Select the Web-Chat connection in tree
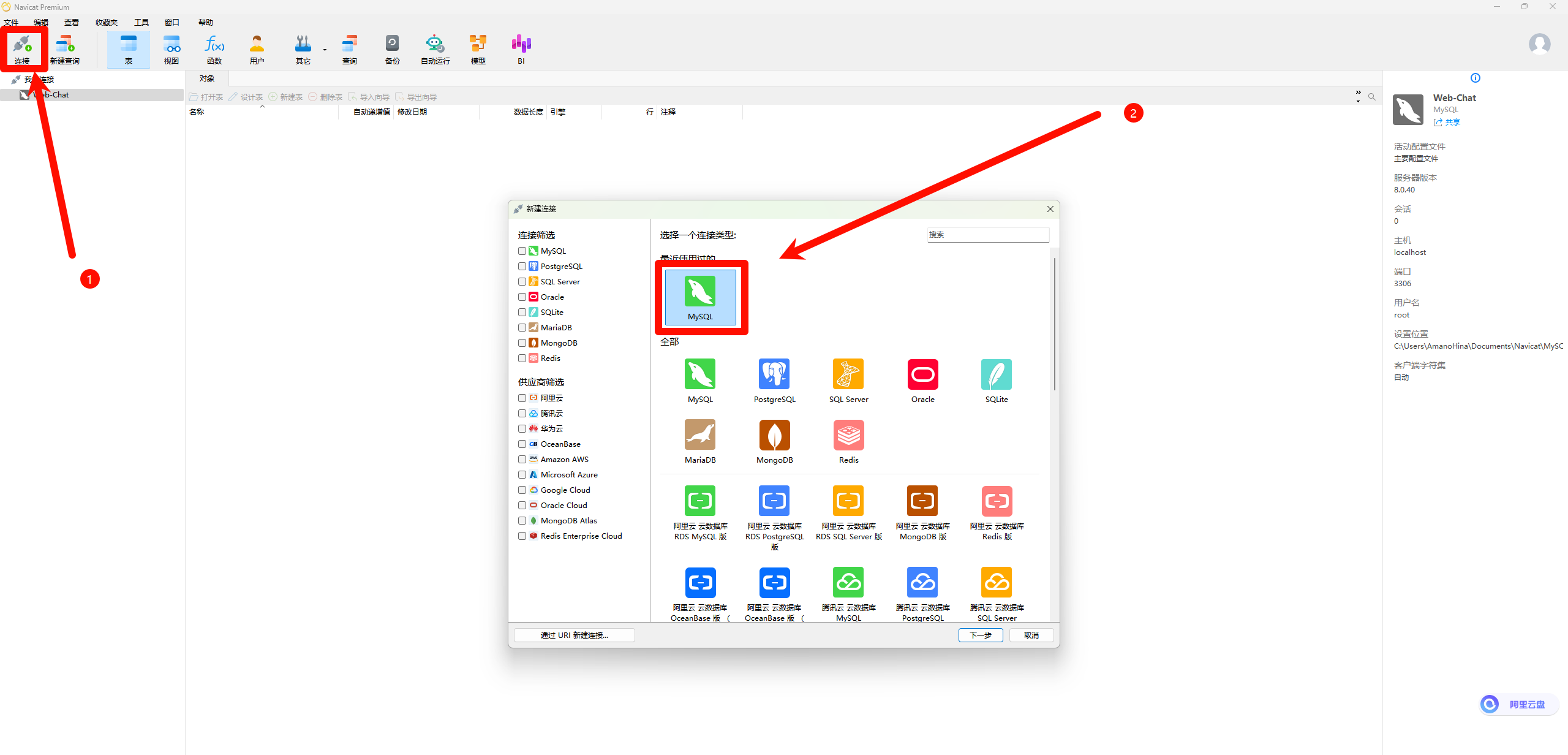 tap(92, 95)
